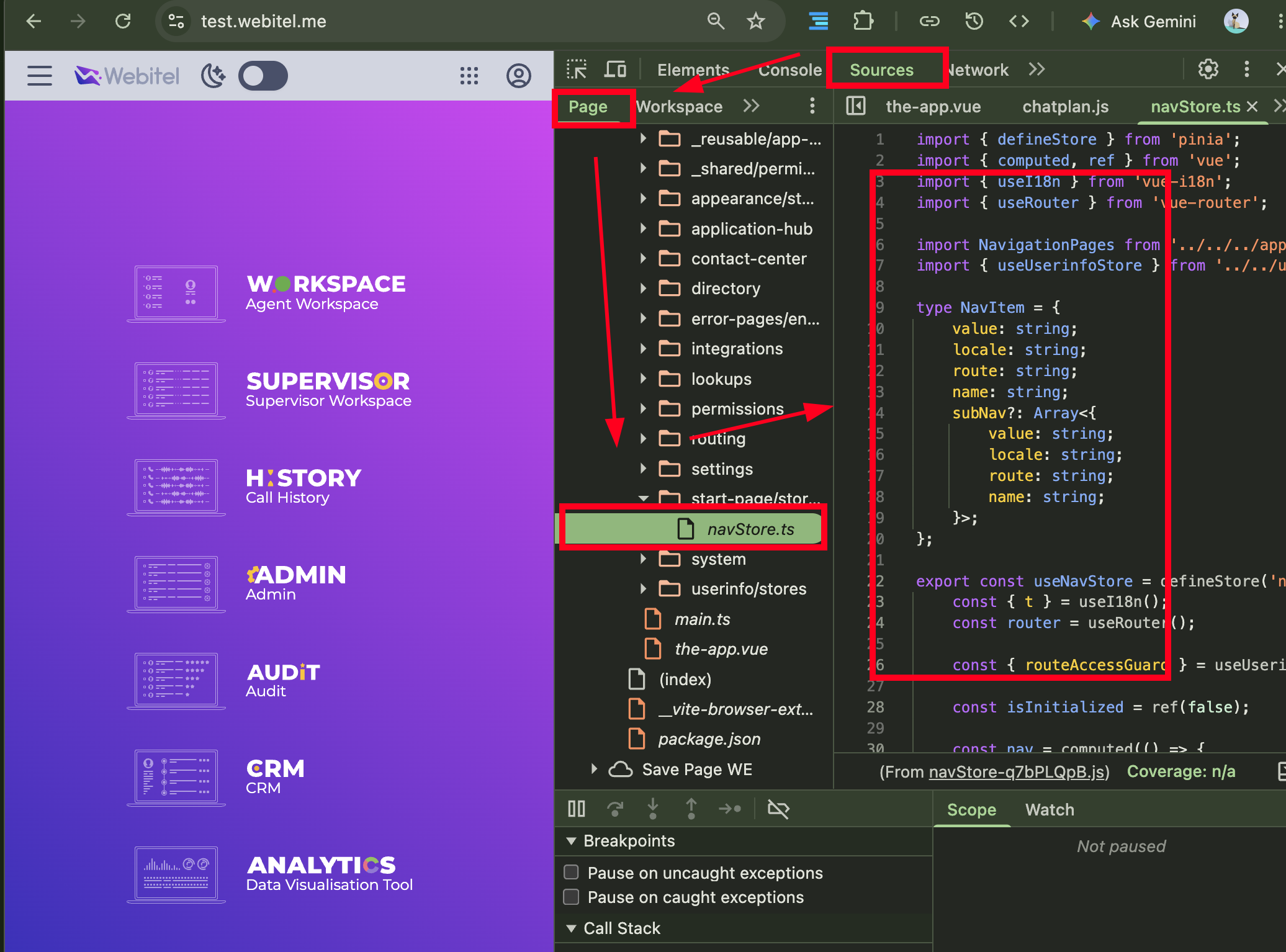Click Ask Gemini button

click(x=1139, y=22)
